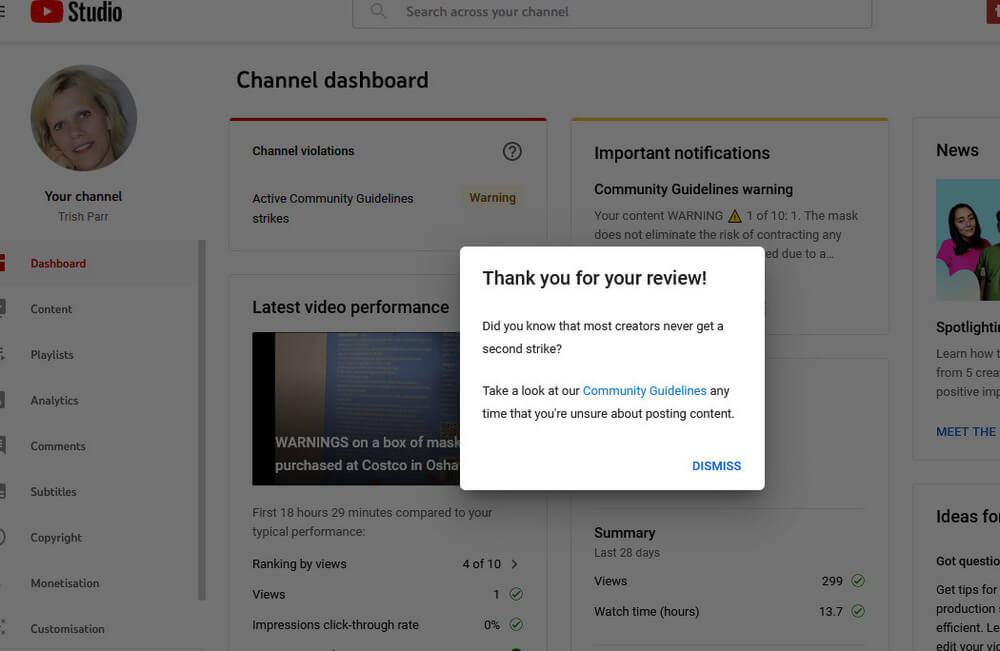The width and height of the screenshot is (1000, 651).
Task: Click the 4 of 10 ranking value
Action: point(482,564)
